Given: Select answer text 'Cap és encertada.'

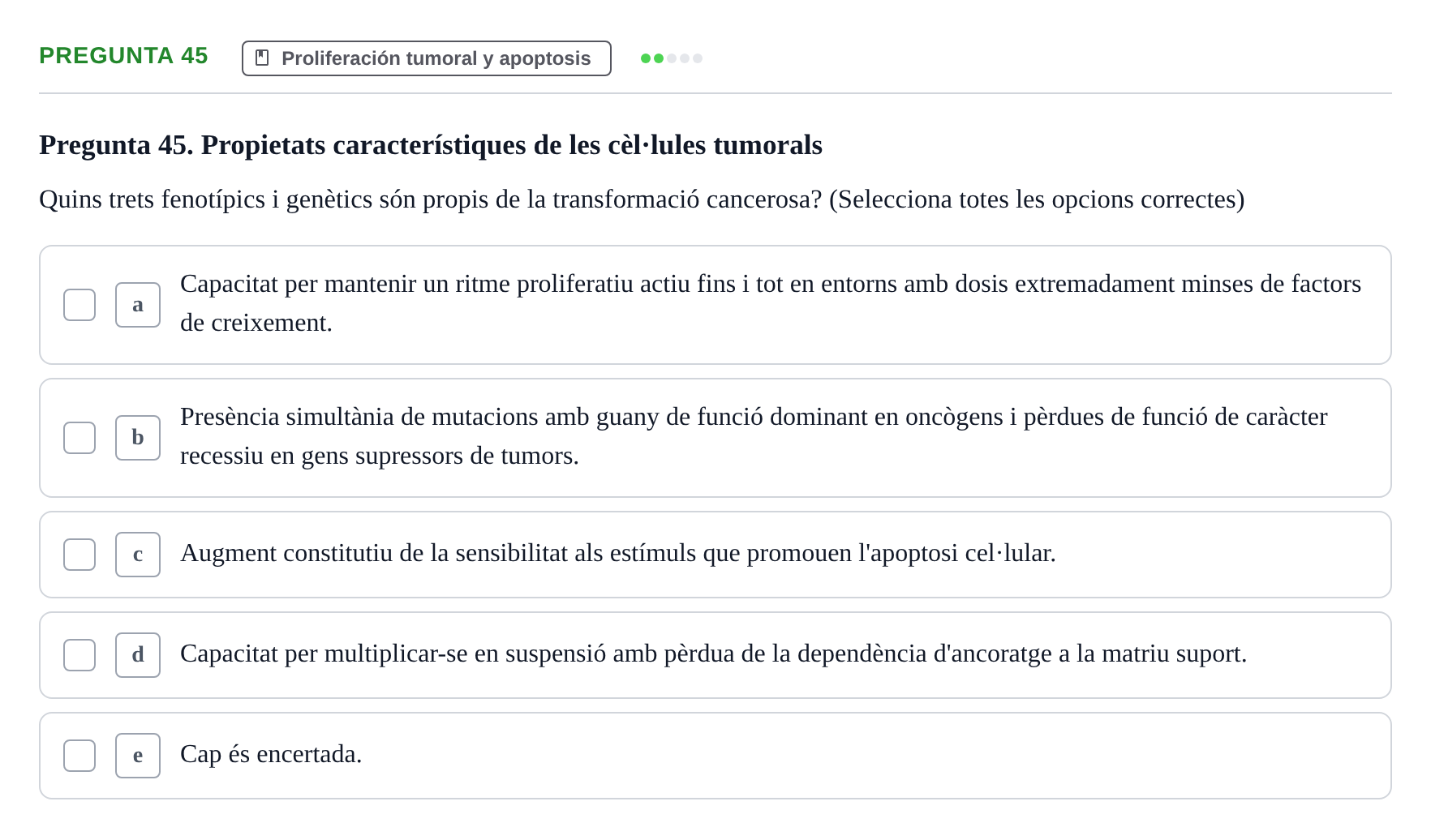Looking at the screenshot, I should 271,754.
